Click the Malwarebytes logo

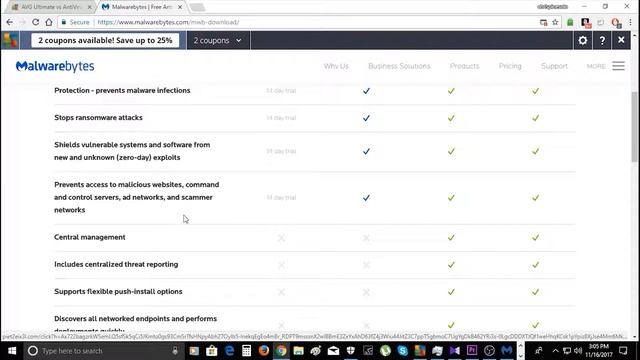55,66
